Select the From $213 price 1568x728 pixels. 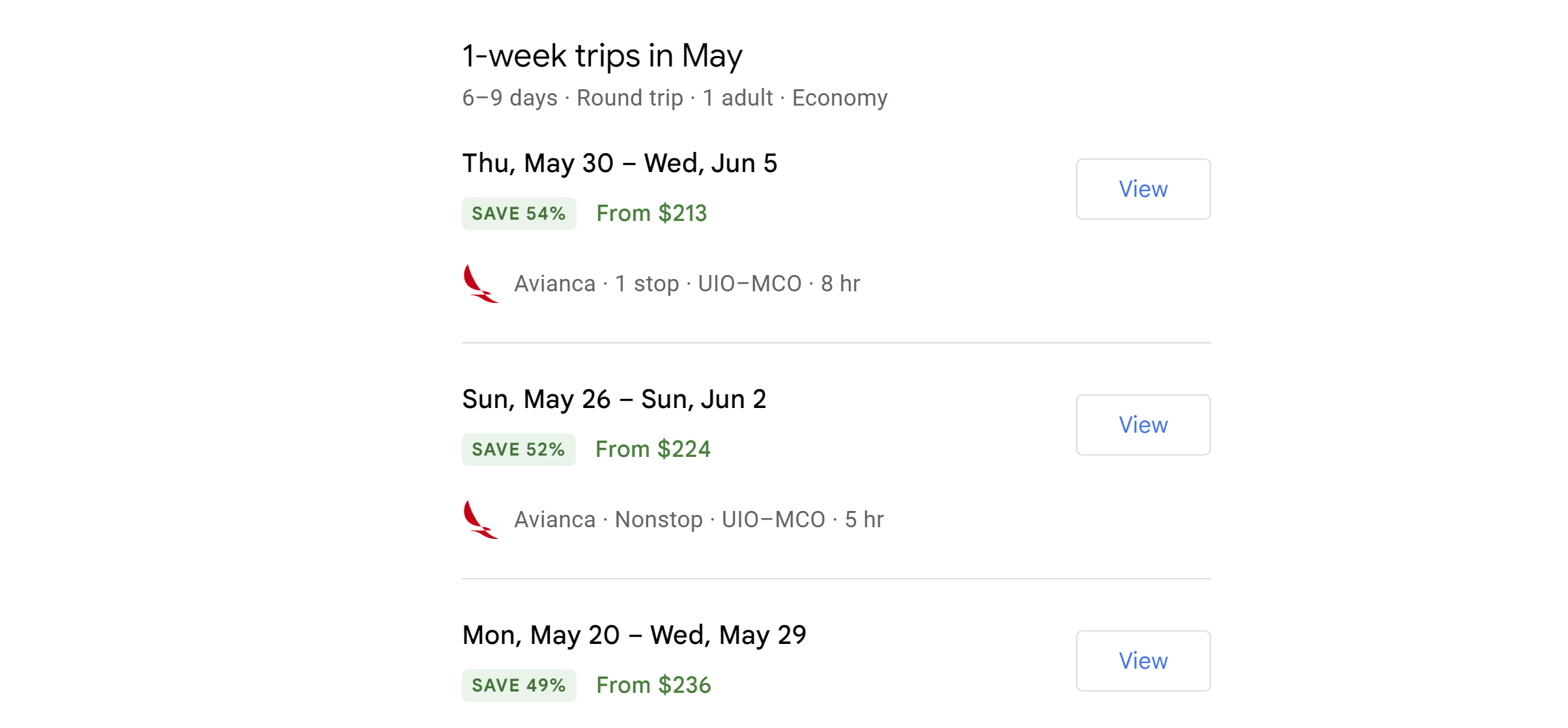click(651, 214)
